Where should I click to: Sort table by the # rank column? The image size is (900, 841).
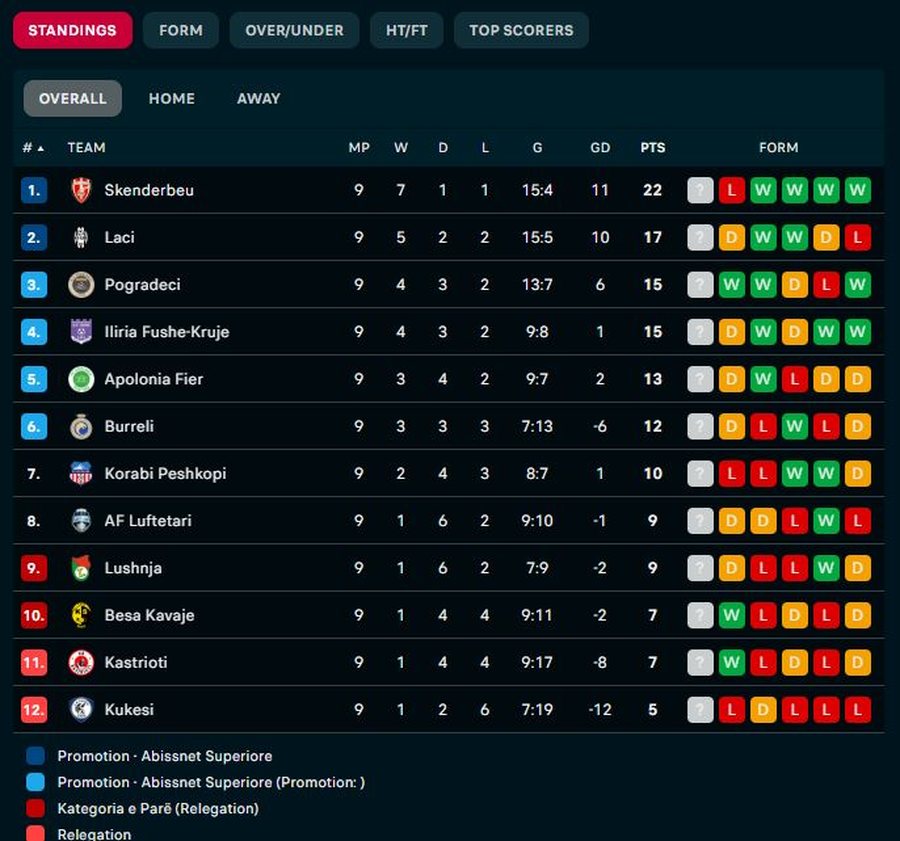pos(33,148)
